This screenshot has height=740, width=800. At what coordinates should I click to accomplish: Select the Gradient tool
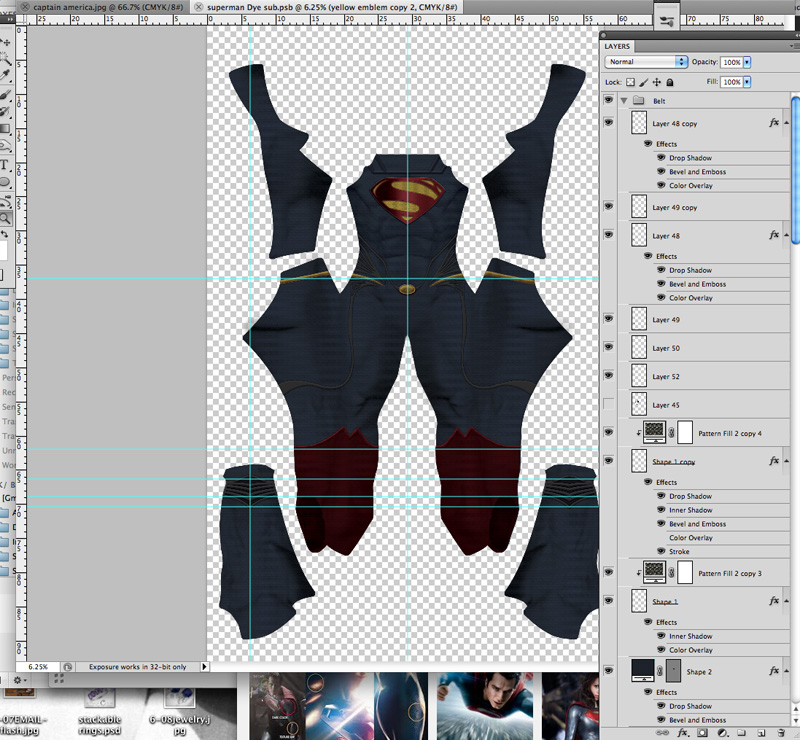(5, 129)
